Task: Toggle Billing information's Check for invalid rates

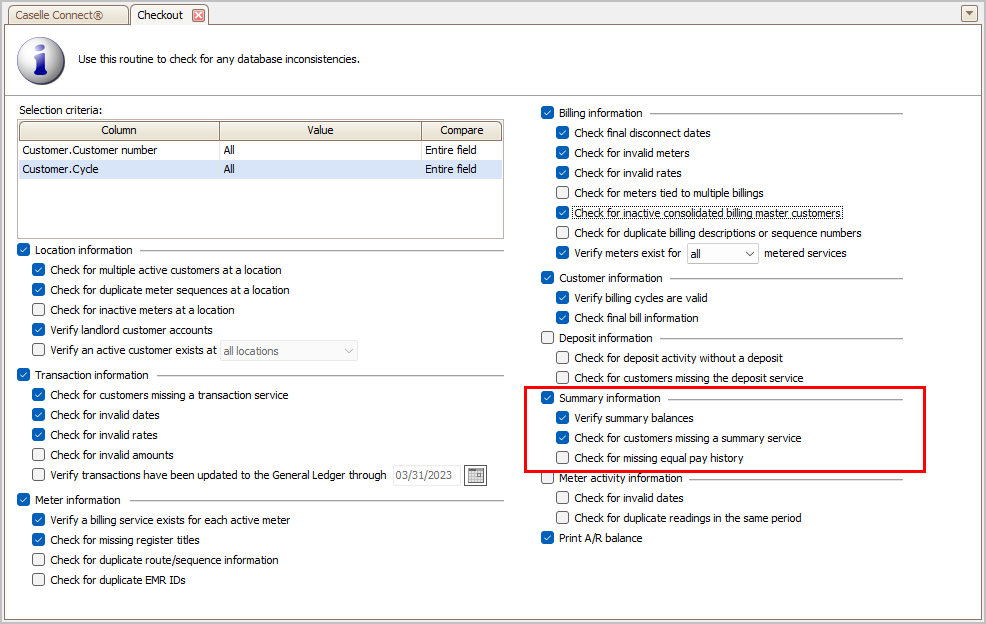Action: (x=563, y=173)
